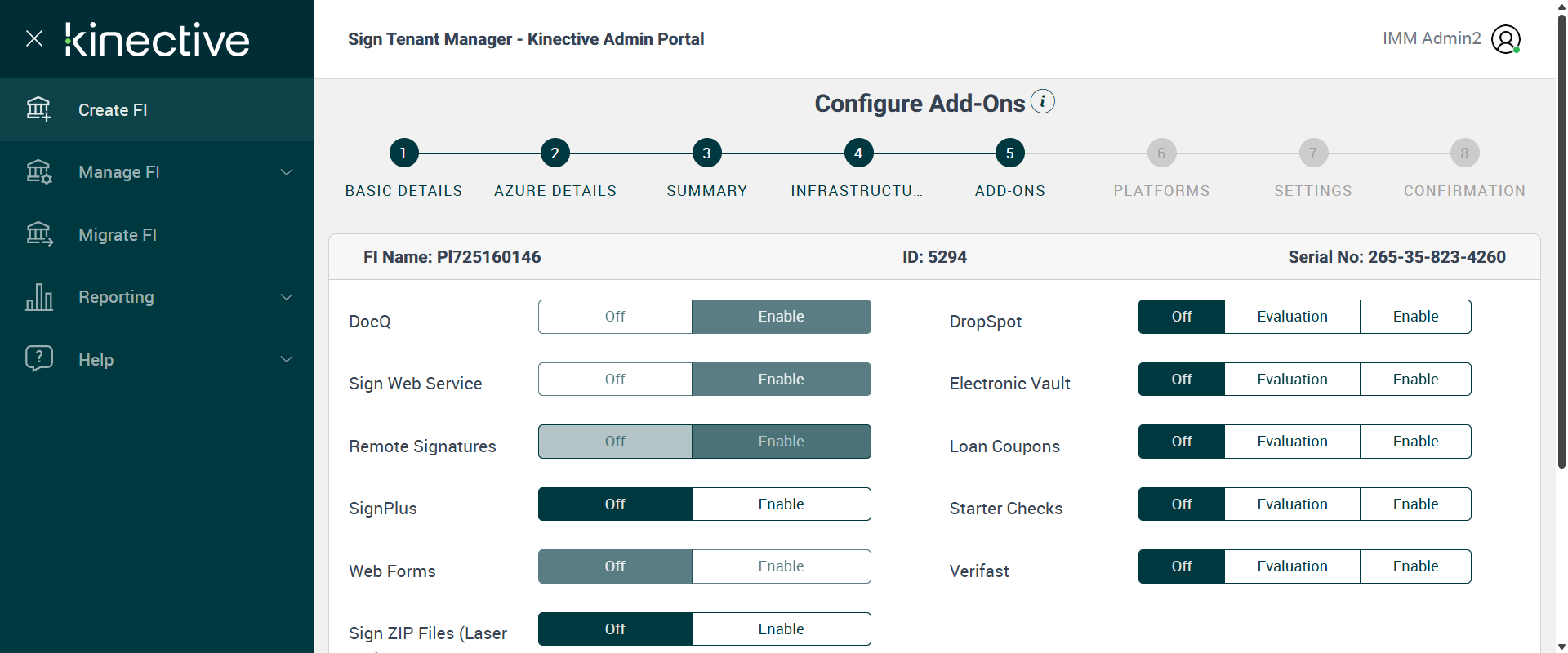Viewport: 1568px width, 653px height.
Task: Open Create FI in the sidebar
Action: [157, 110]
